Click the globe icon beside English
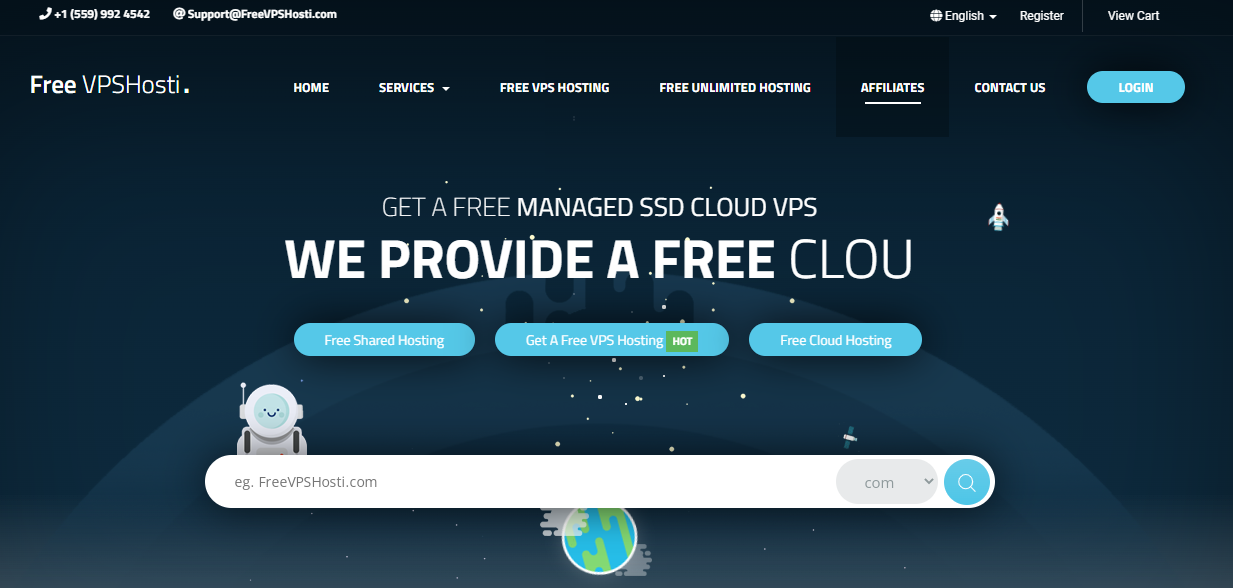This screenshot has height=588, width=1233. [936, 16]
